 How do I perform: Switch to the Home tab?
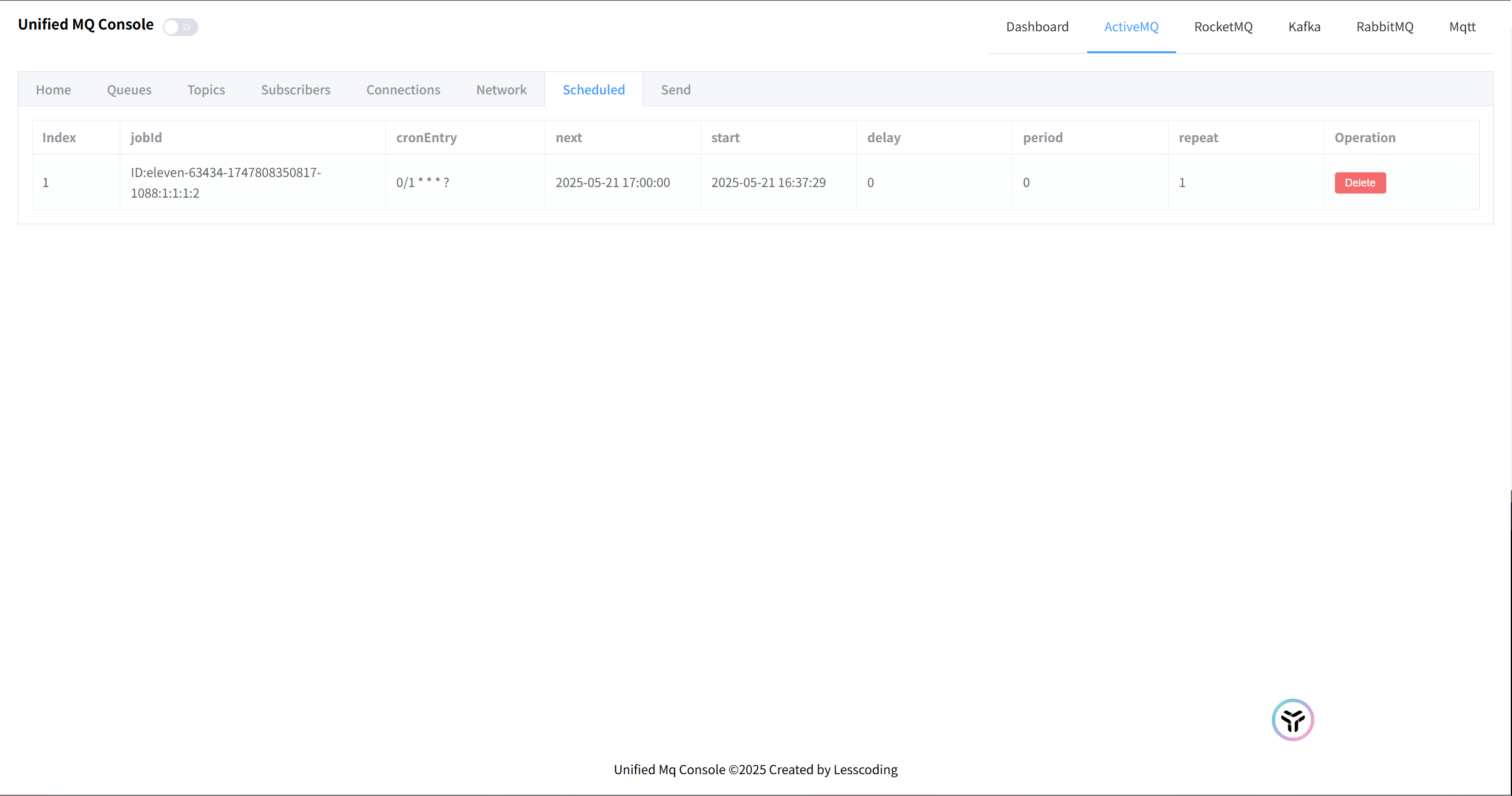coord(53,90)
